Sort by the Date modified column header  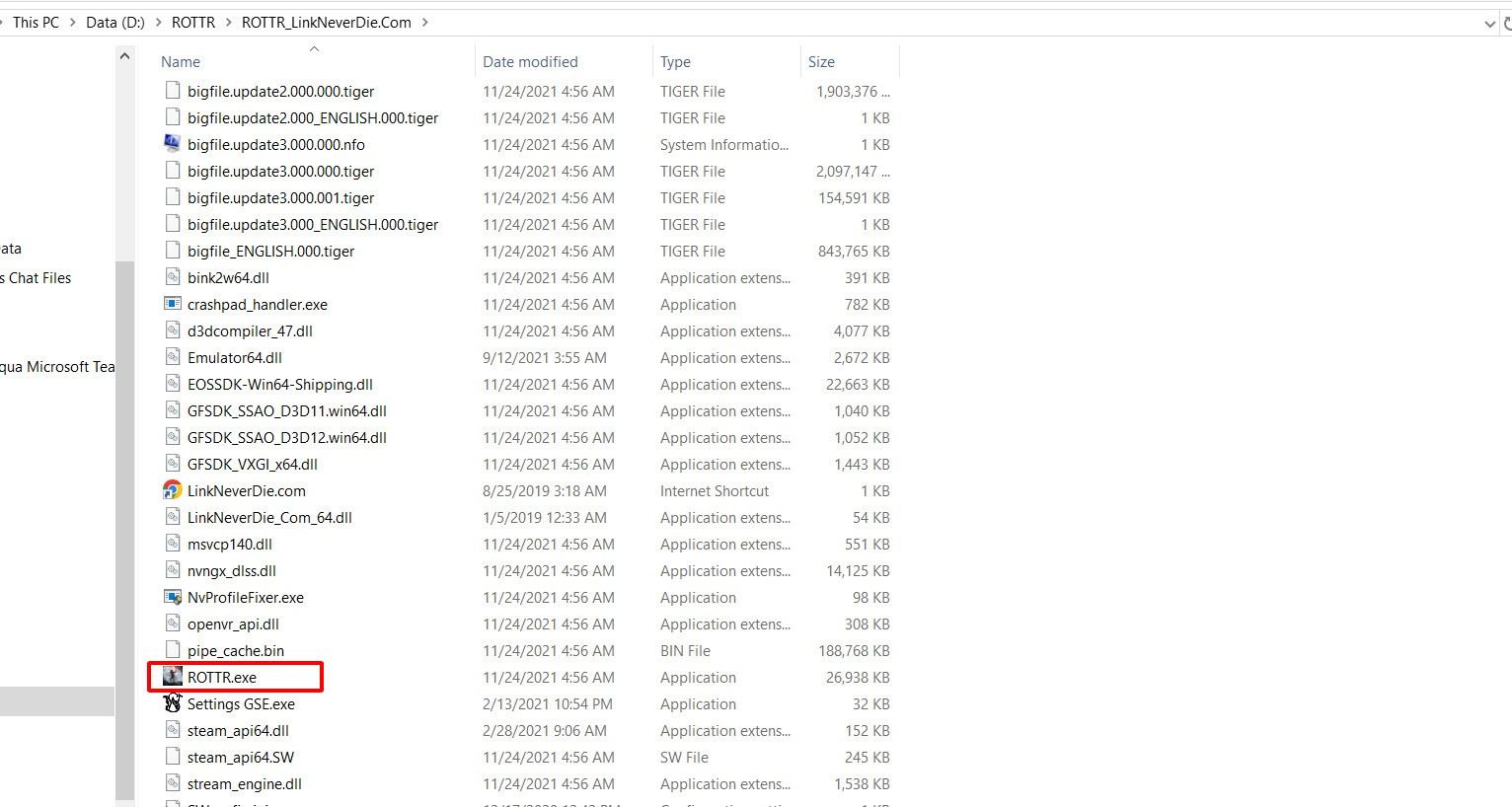coord(530,61)
